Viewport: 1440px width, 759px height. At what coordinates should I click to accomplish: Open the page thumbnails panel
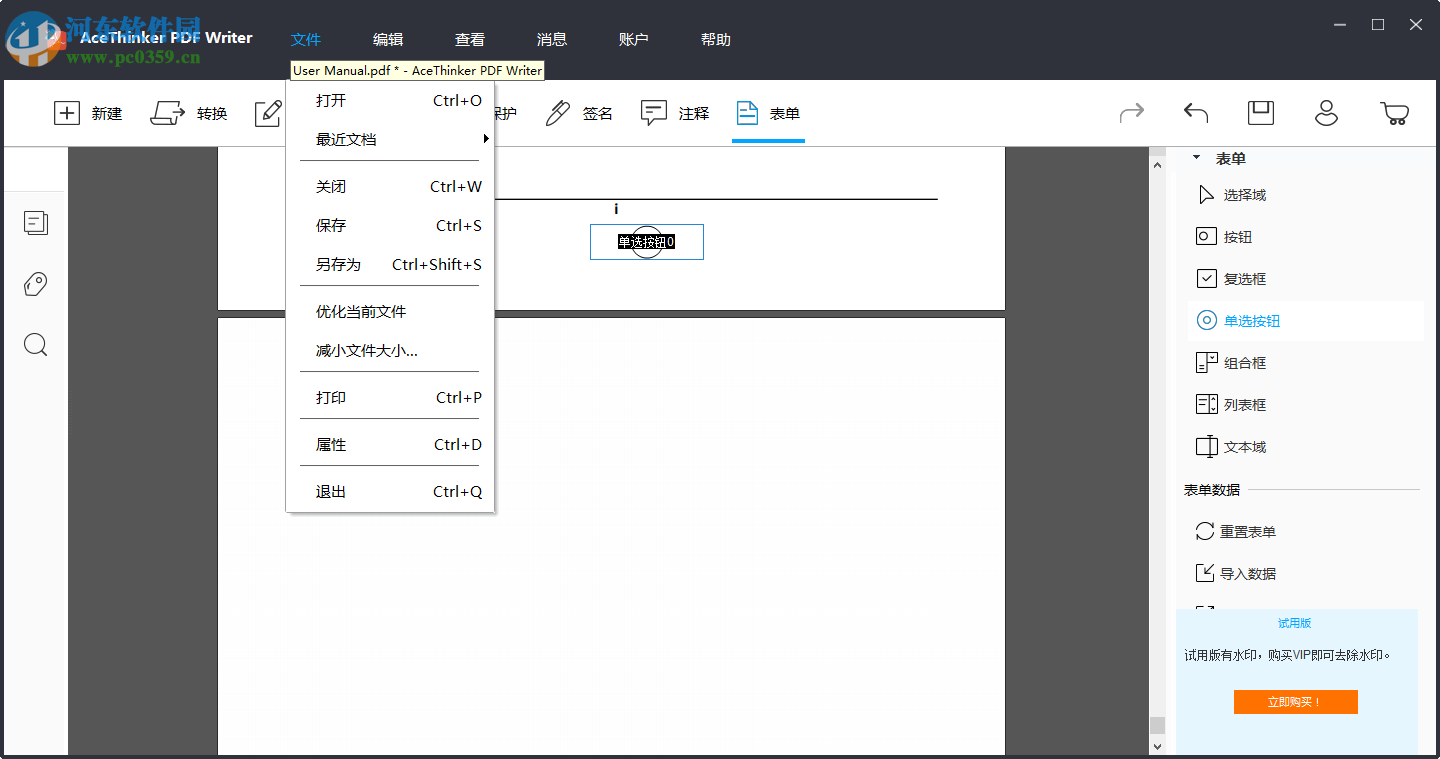[36, 222]
